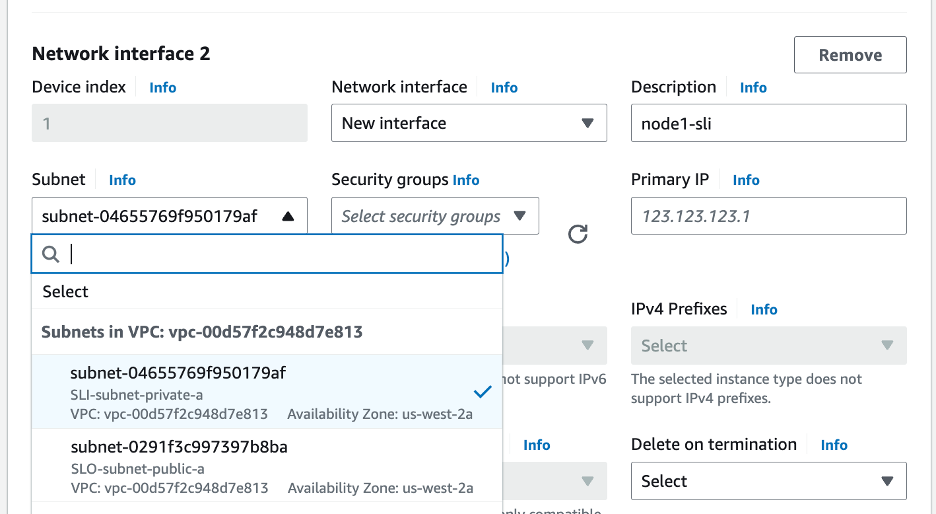Open Info link beside Security groups
The height and width of the screenshot is (514, 936).
pos(466,180)
